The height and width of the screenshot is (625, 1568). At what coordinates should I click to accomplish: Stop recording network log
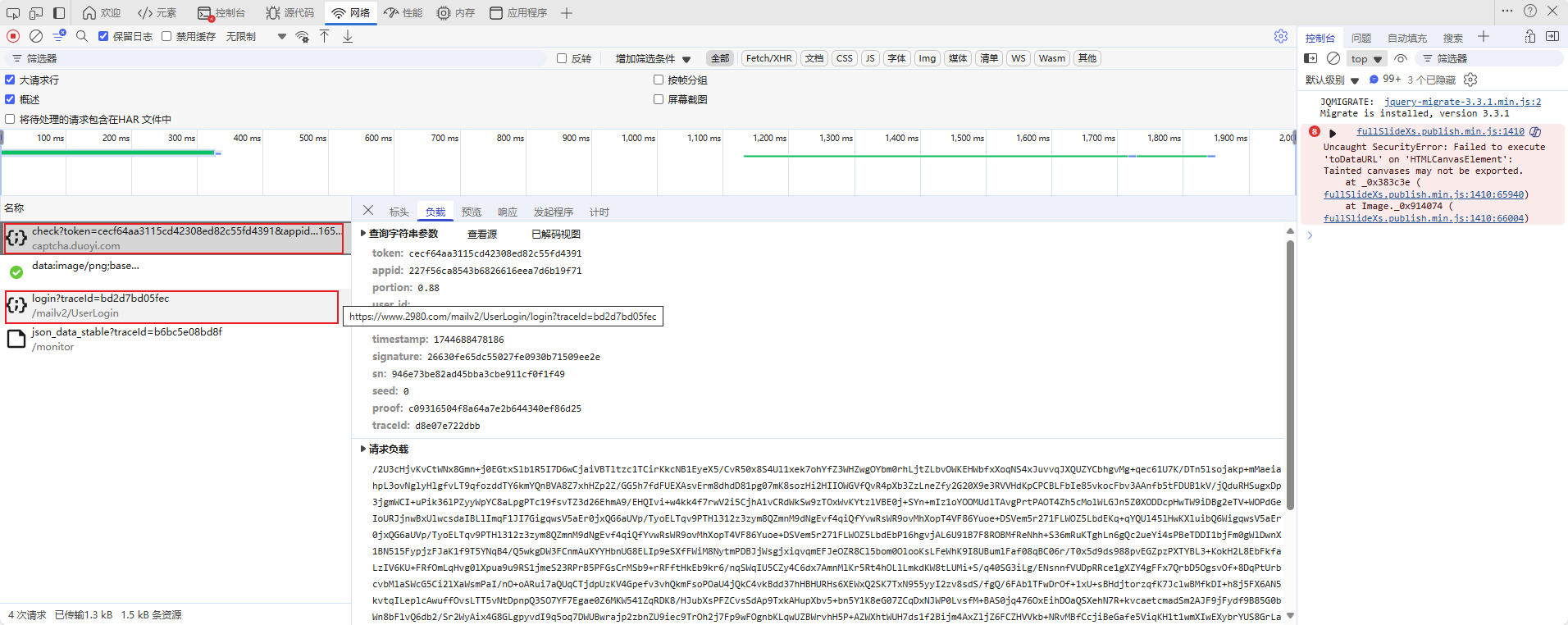(13, 36)
